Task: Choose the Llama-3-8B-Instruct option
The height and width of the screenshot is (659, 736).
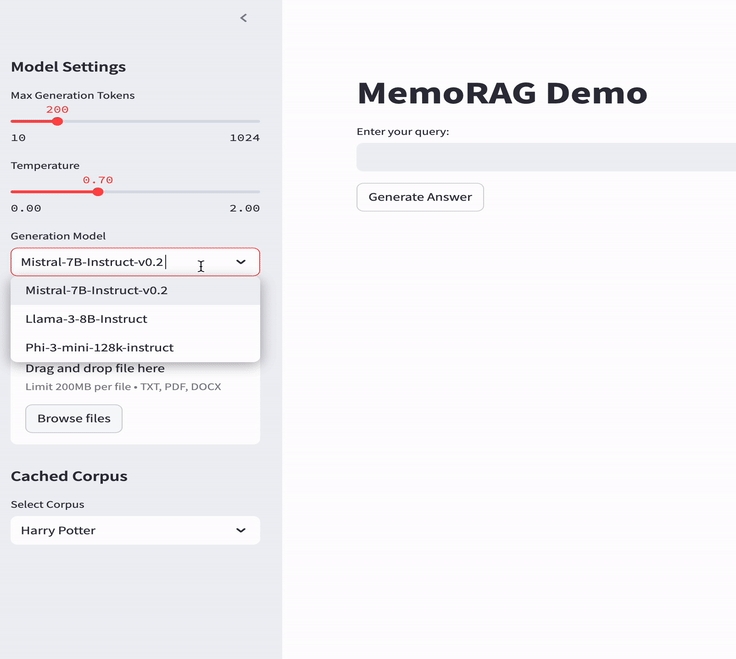Action: pos(87,319)
